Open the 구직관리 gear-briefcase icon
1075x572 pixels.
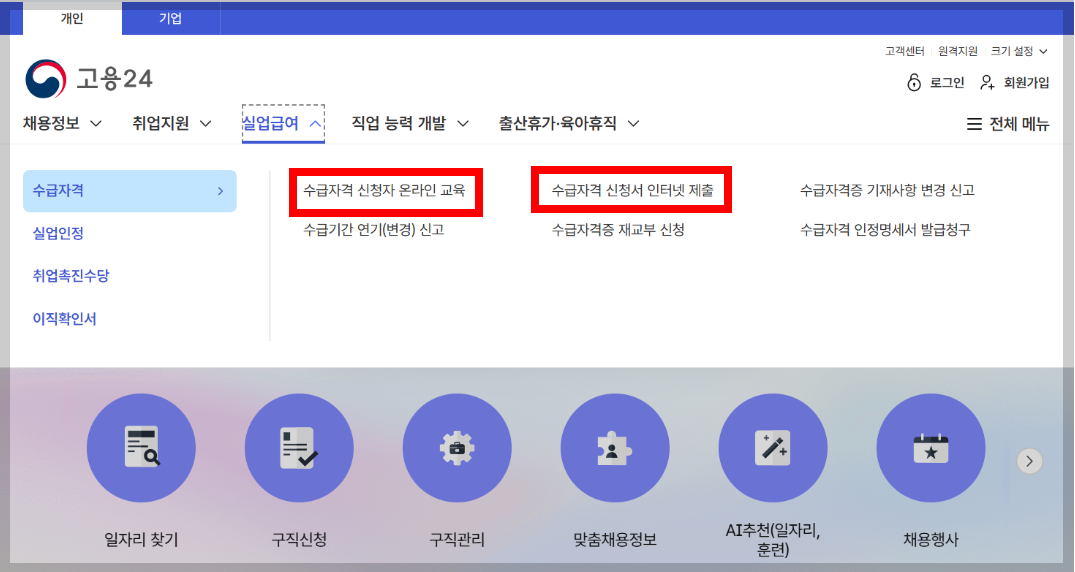point(457,448)
